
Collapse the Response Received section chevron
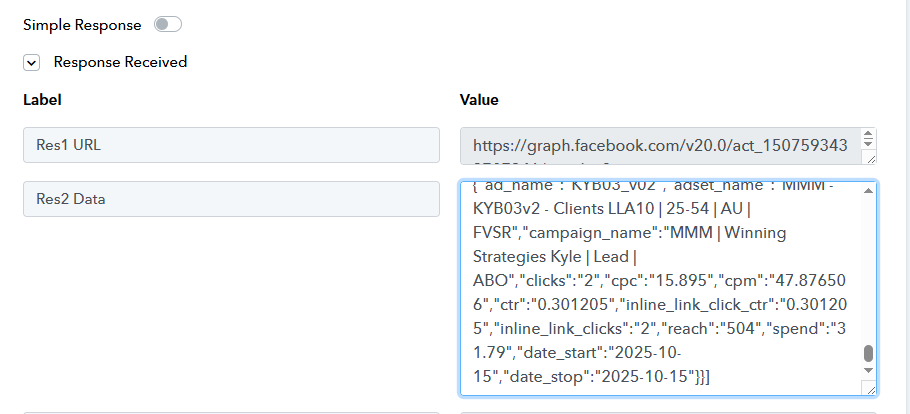click(32, 62)
